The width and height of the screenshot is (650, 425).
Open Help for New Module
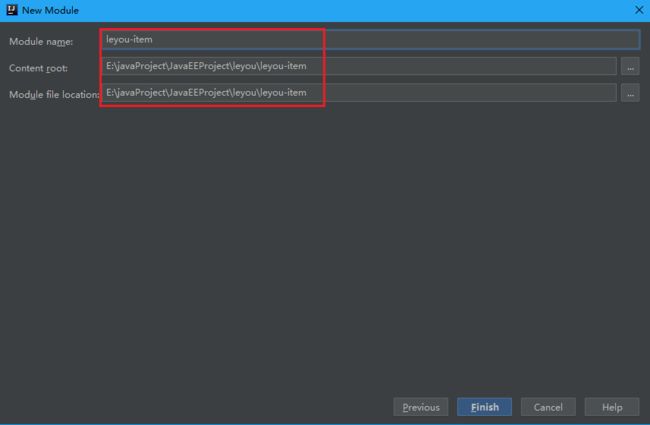pos(612,407)
